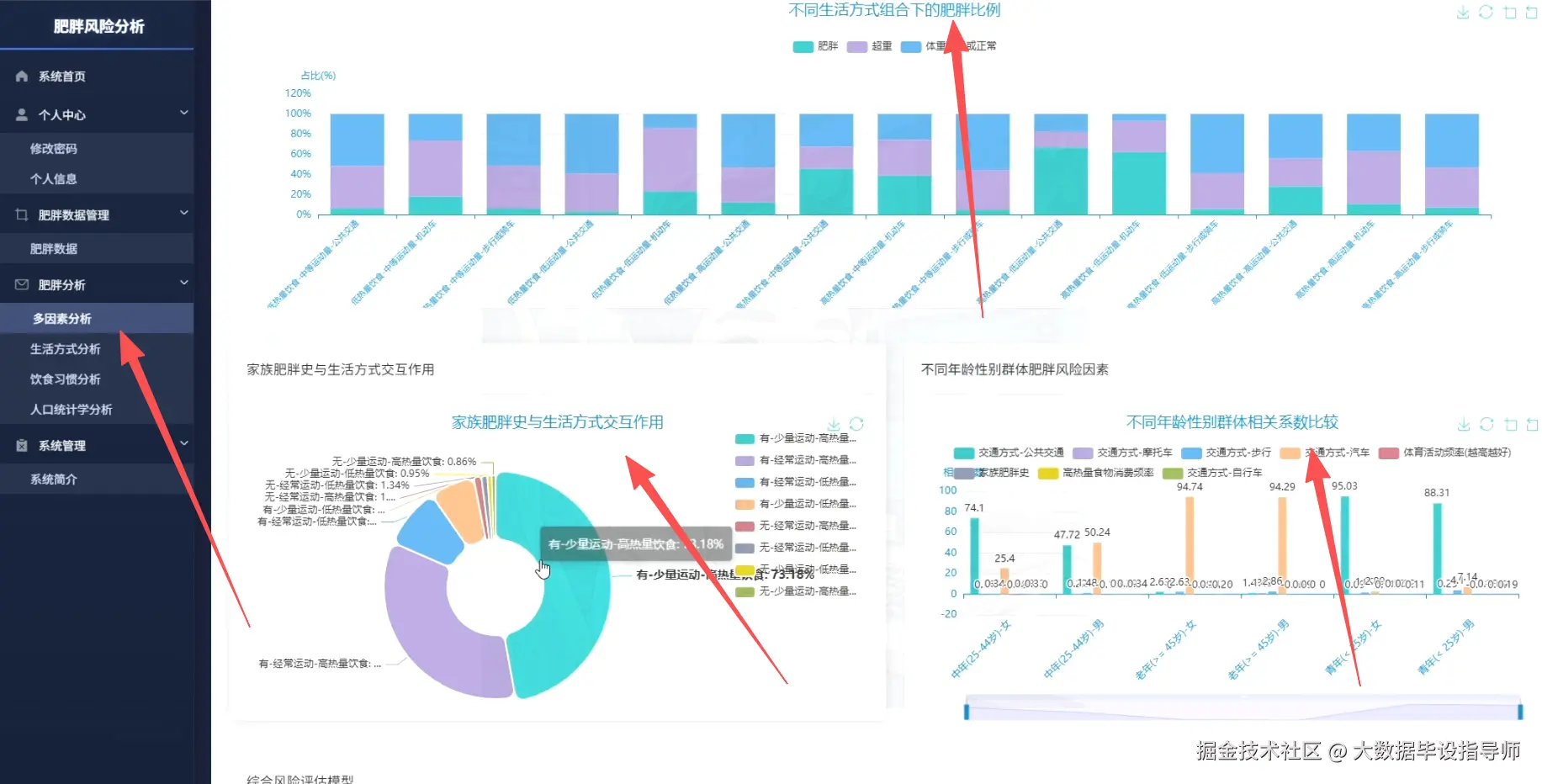Click the 中年(25-44岁)-男 axis label

pos(1073,649)
